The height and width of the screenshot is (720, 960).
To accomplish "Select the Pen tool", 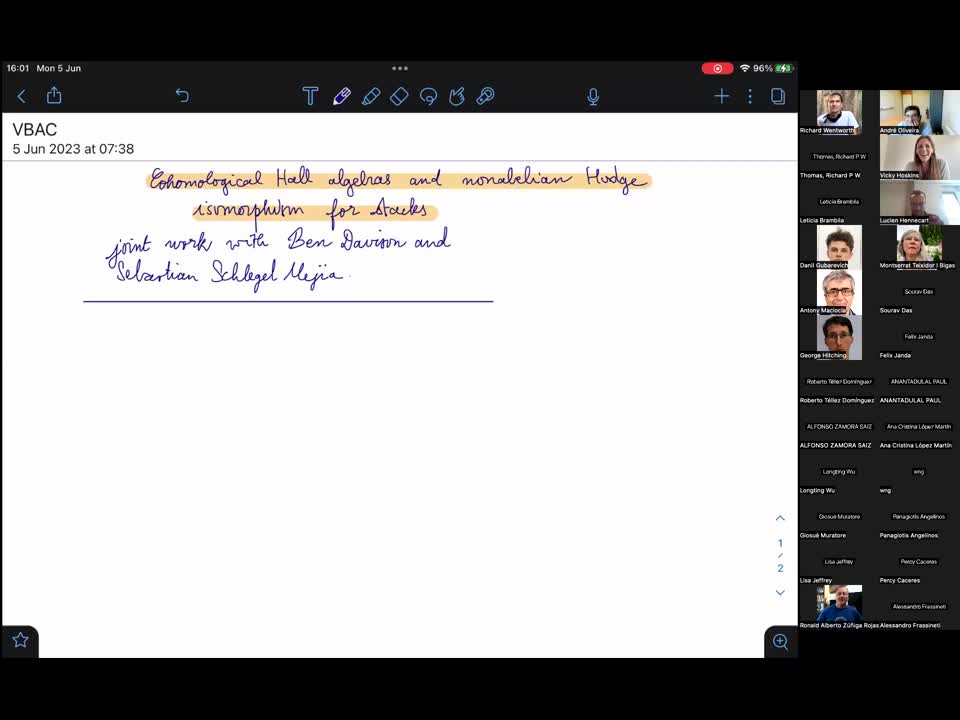I will [x=341, y=96].
